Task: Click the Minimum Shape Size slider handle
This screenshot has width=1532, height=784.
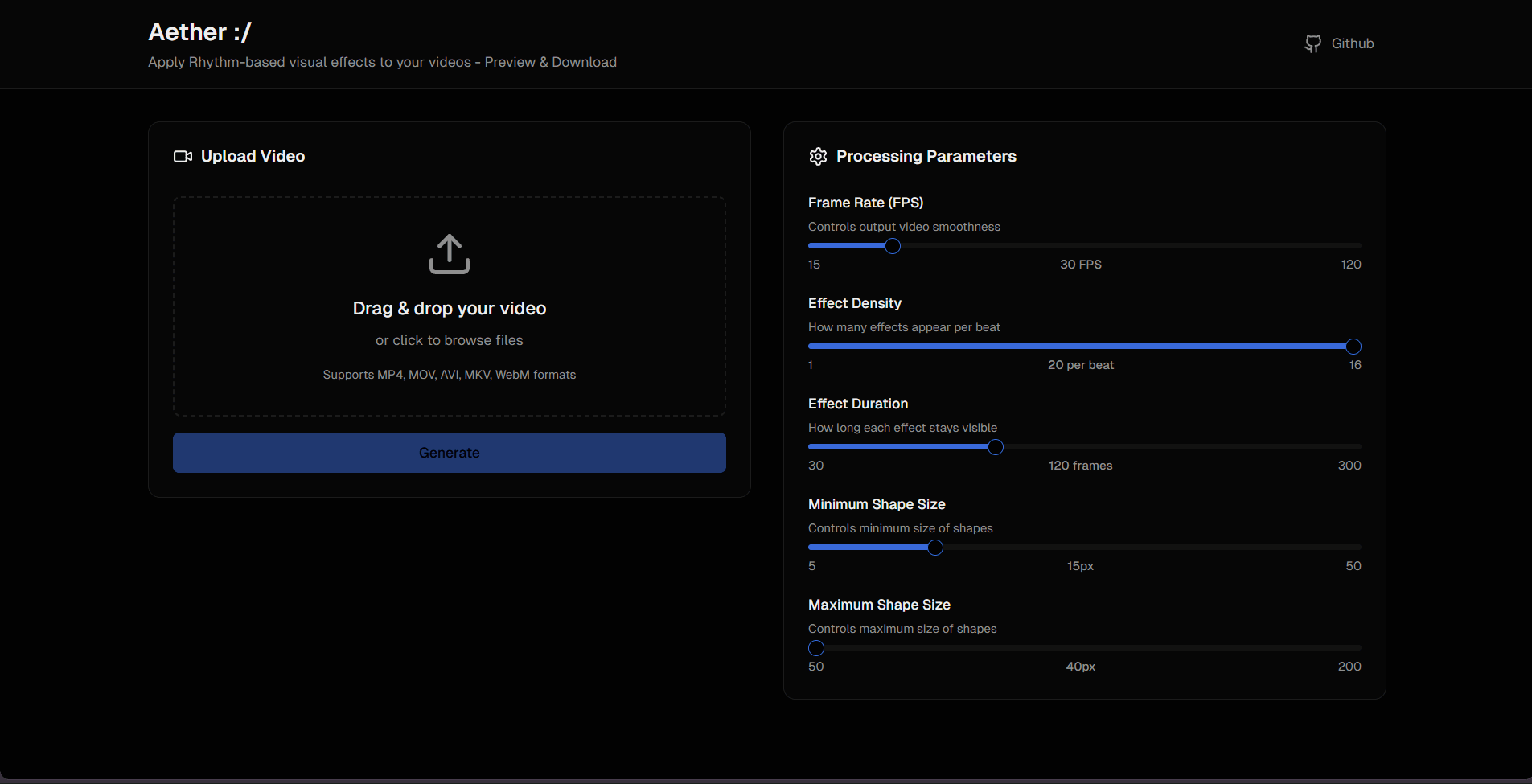Action: (x=934, y=548)
